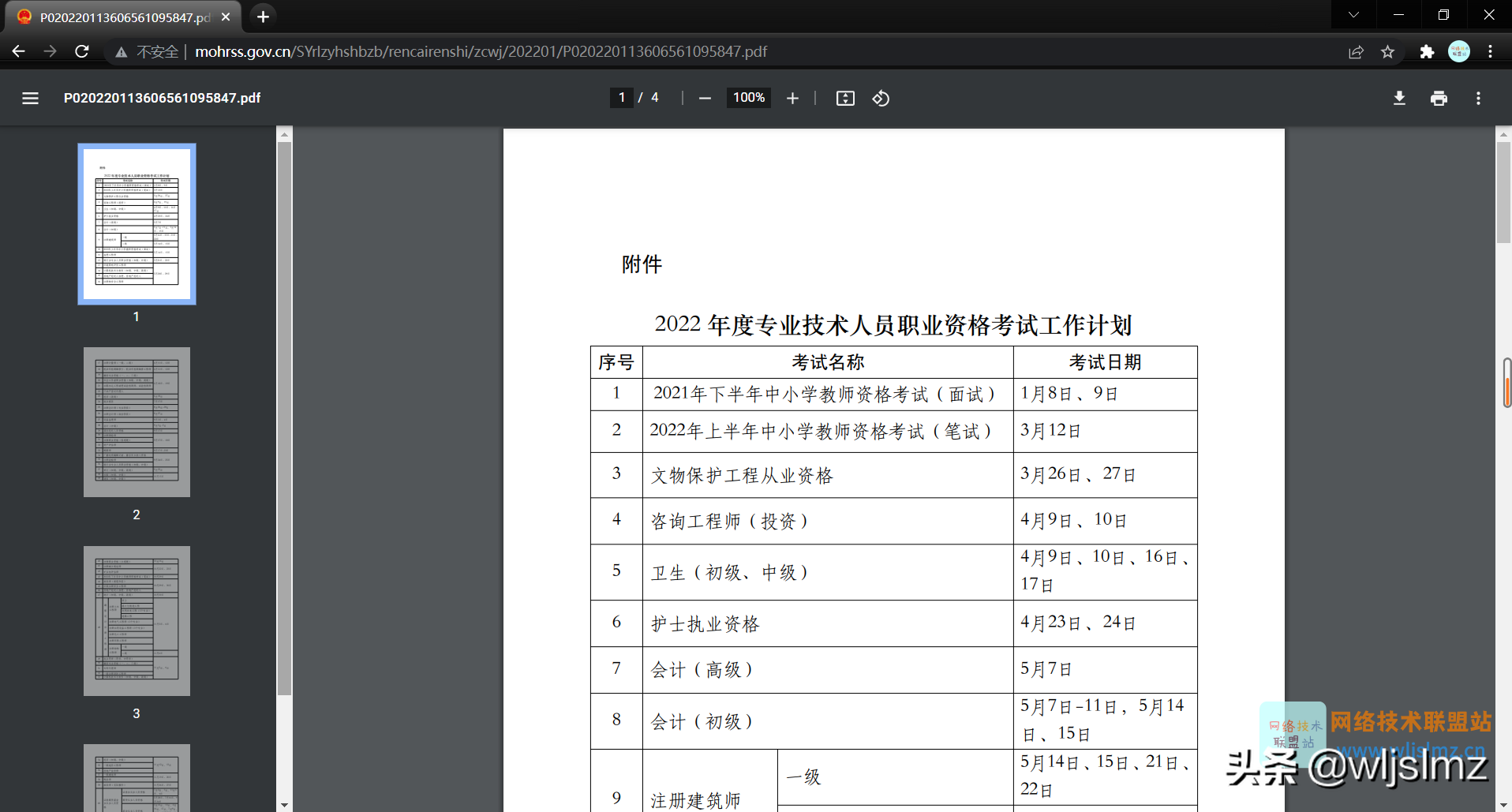
Task: Open PDF viewer more actions menu
Action: pos(1478,98)
